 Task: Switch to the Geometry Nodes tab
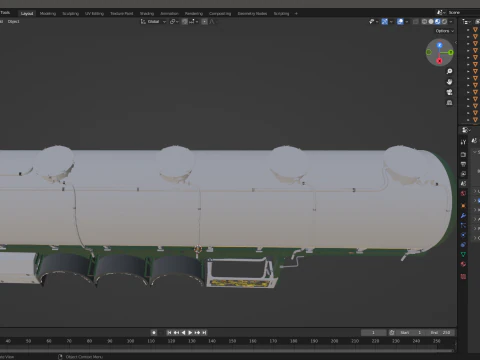pos(252,14)
